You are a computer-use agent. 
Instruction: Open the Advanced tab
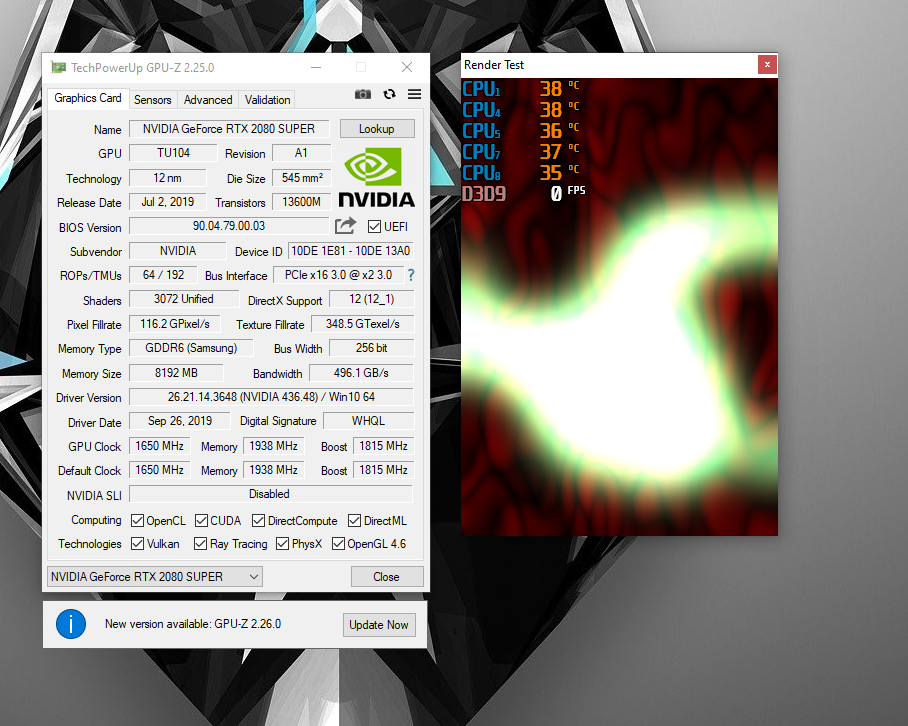tap(208, 100)
